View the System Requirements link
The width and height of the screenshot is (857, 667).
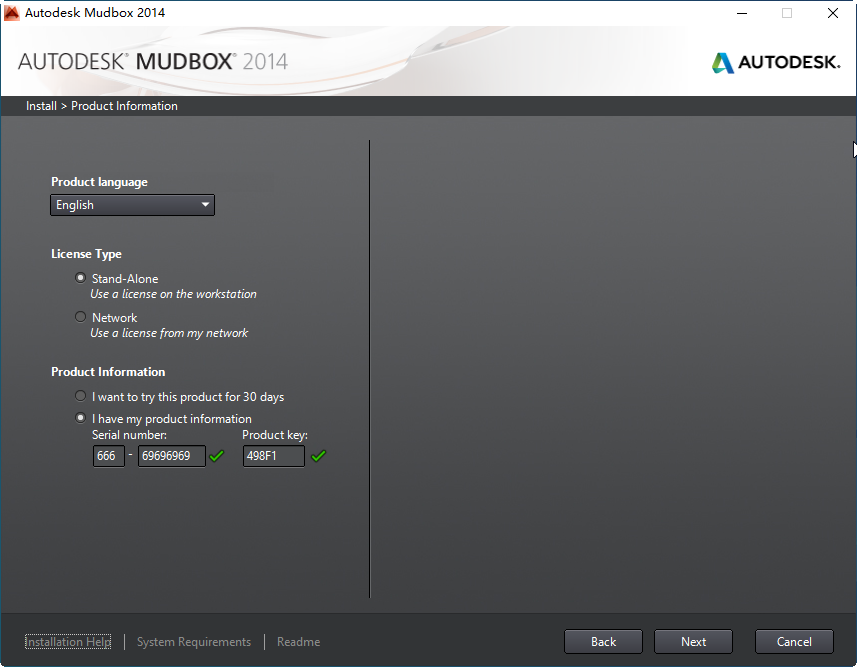[x=194, y=642]
